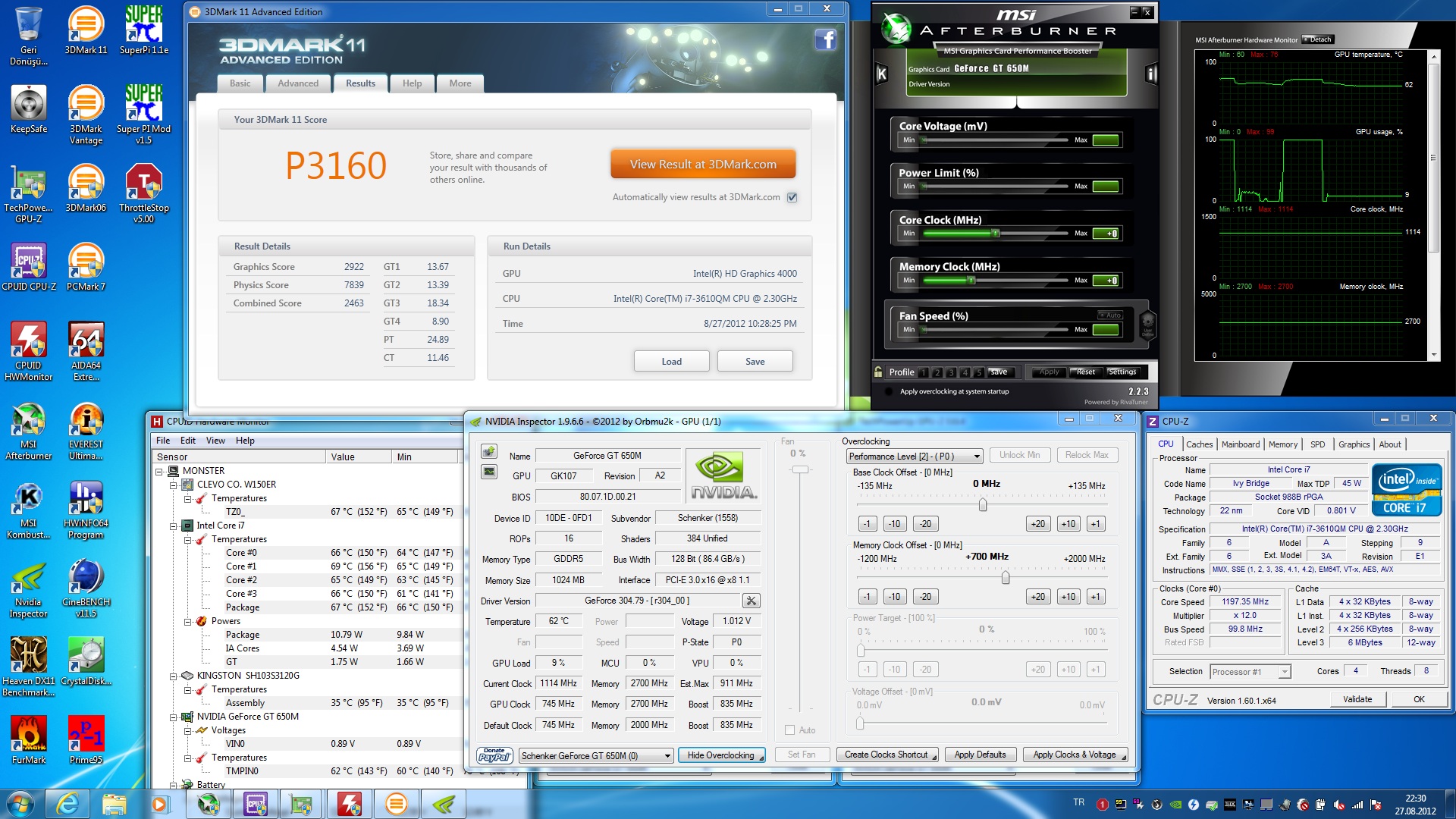
Task: Open Internet Explorer from the taskbar
Action: pyautogui.click(x=67, y=804)
